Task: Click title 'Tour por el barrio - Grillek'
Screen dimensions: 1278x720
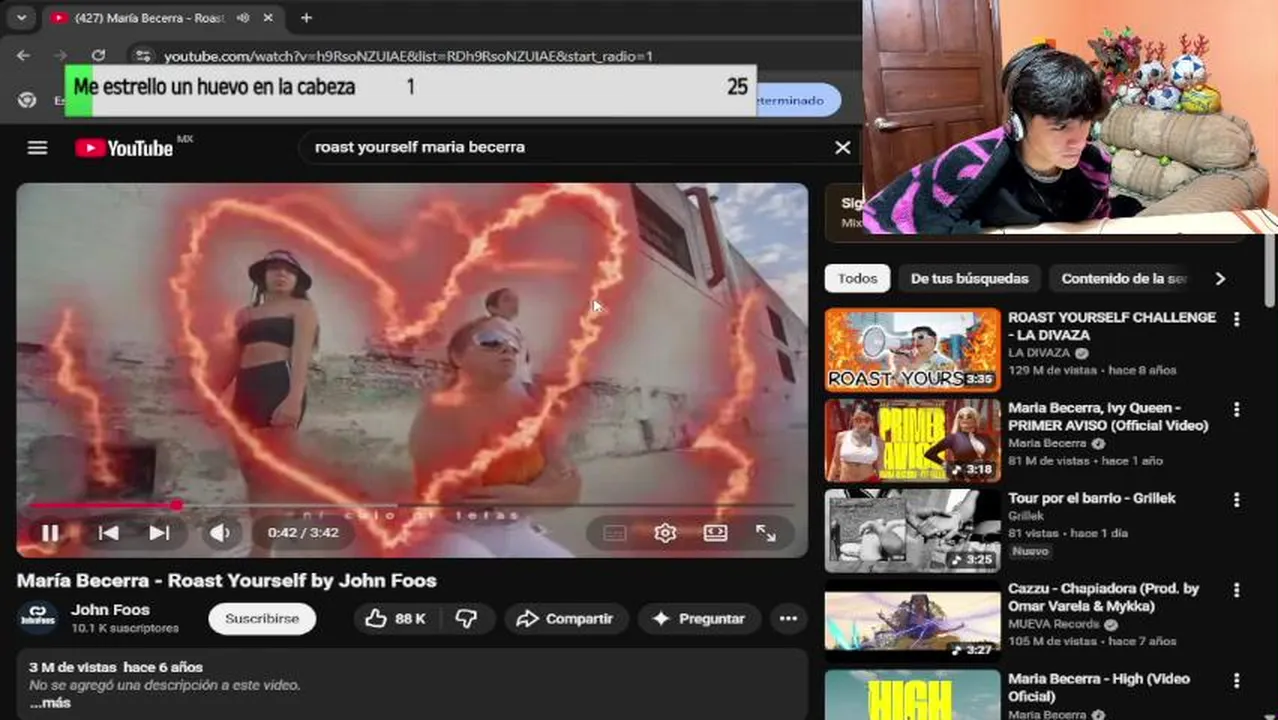Action: (x=1092, y=498)
